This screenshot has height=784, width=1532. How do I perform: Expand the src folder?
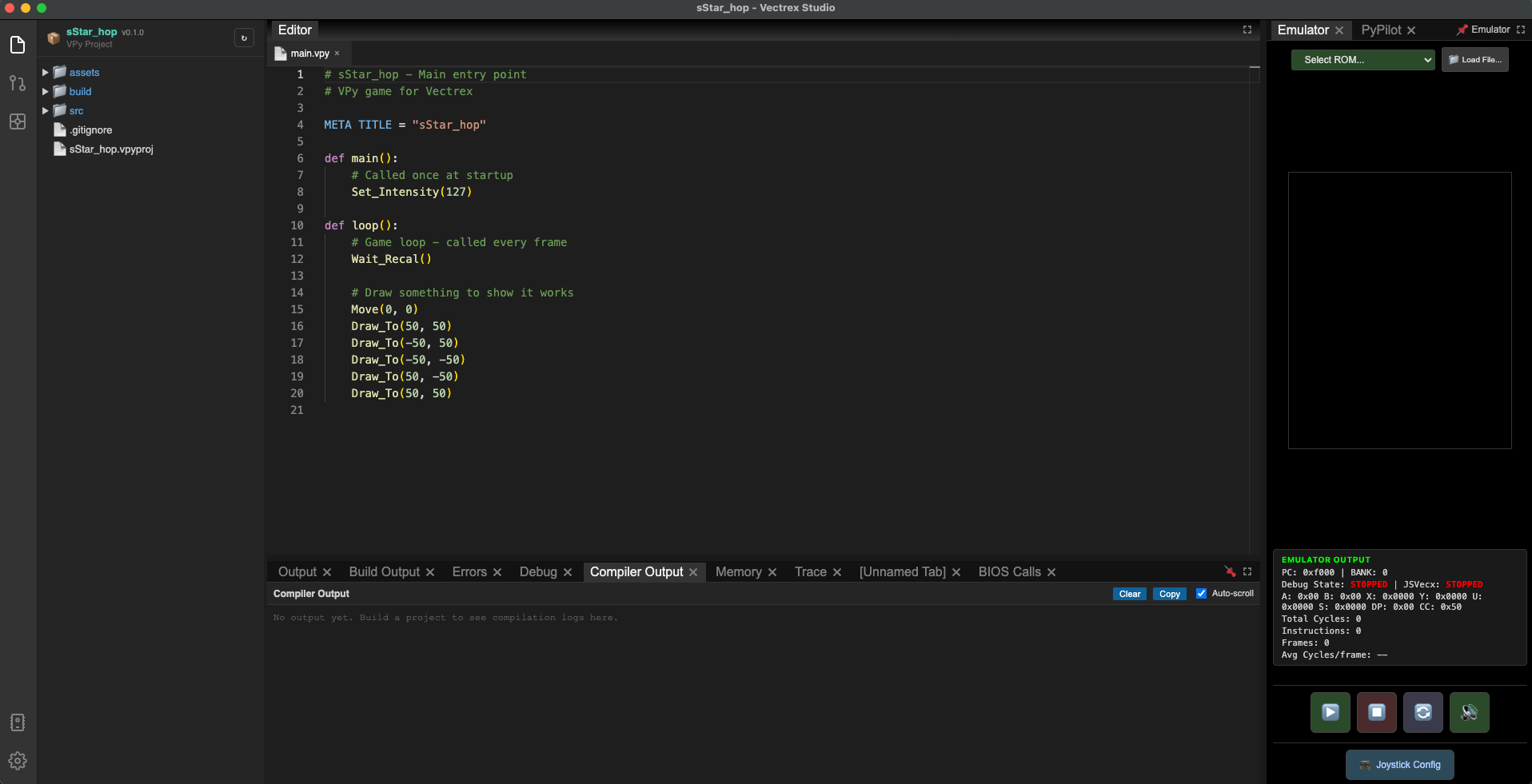click(46, 111)
